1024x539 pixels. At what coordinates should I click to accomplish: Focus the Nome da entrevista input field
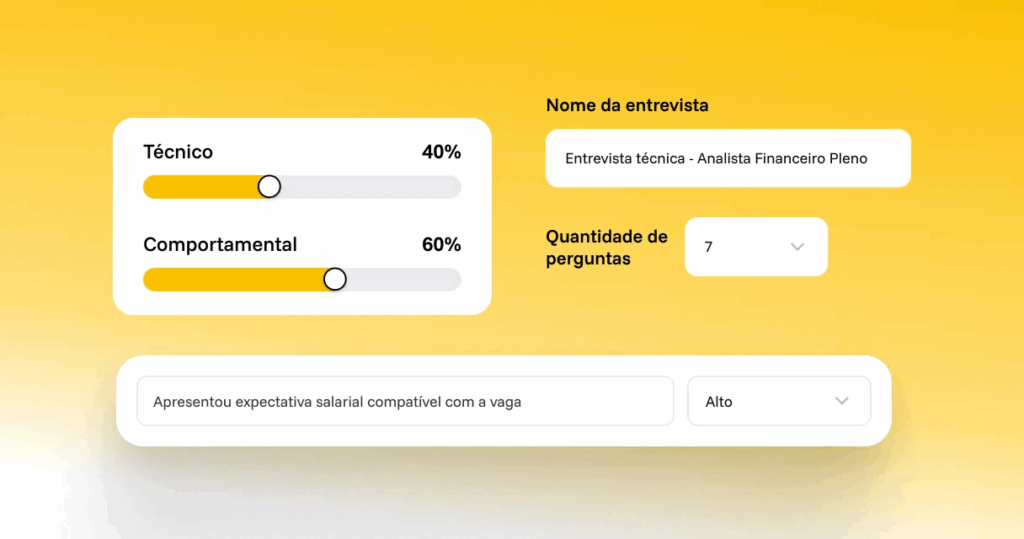pos(728,158)
